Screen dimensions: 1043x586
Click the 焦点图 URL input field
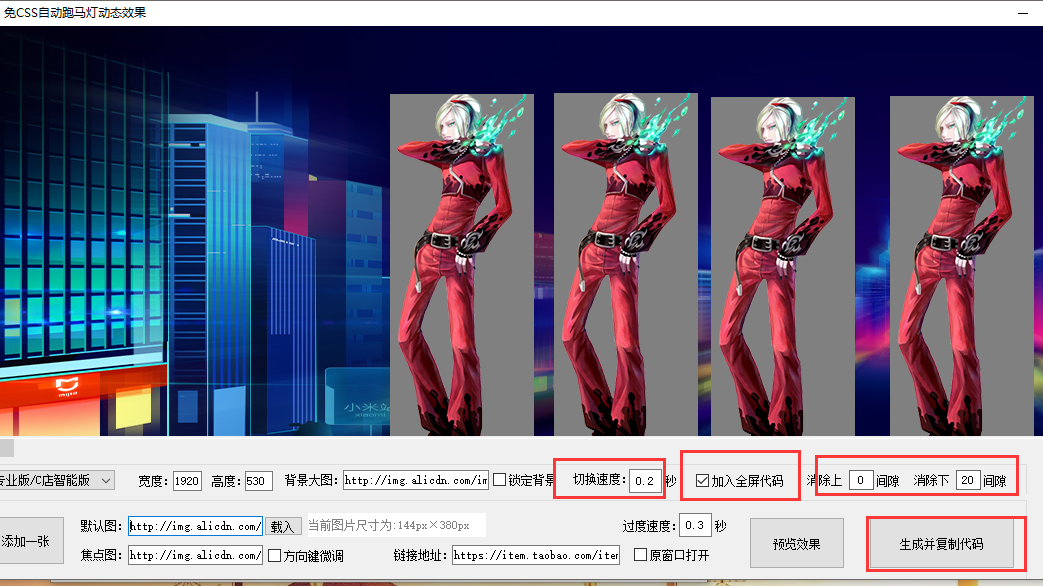196,555
